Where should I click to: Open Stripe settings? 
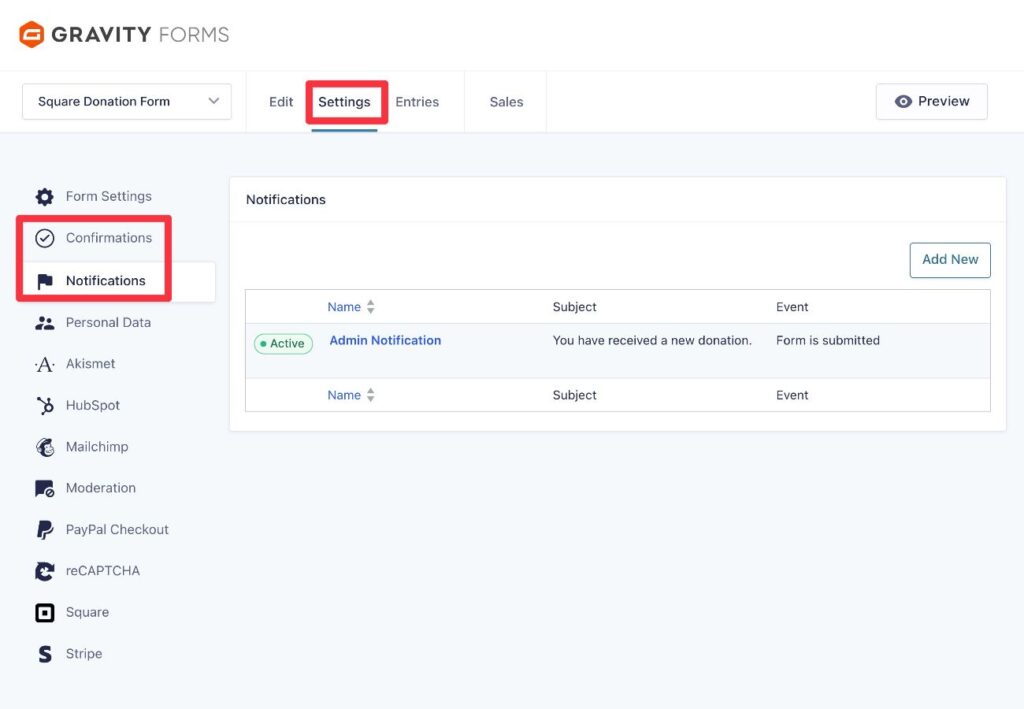pos(84,654)
